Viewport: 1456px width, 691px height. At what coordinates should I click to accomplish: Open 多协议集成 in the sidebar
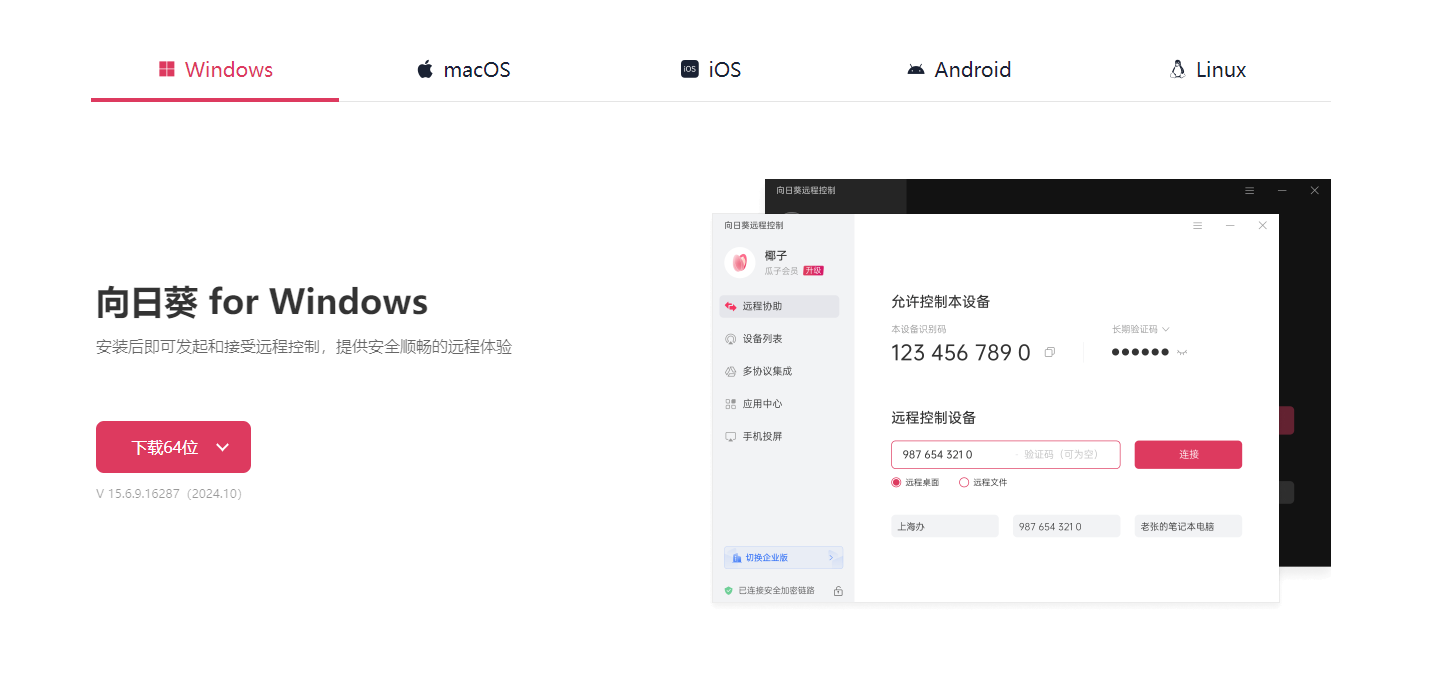779,371
